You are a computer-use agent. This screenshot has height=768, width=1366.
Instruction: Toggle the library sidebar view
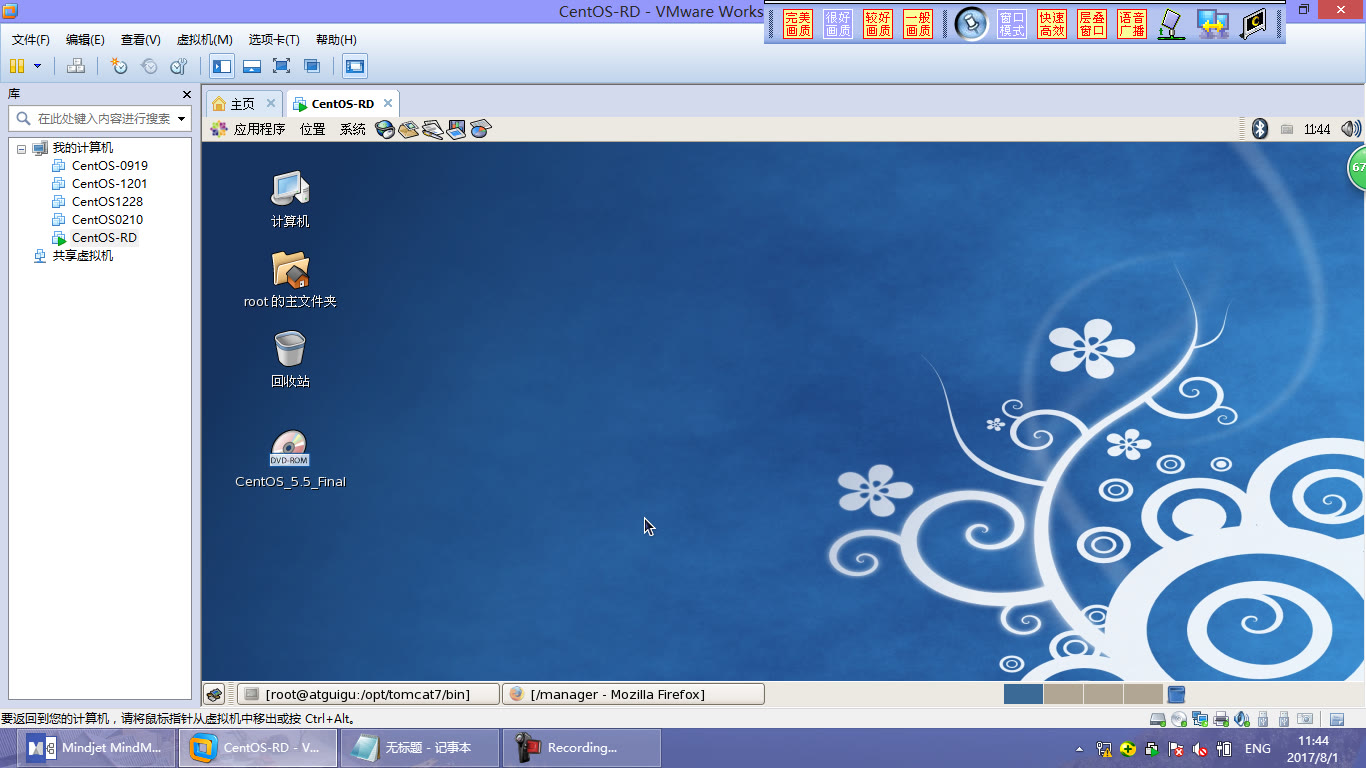click(222, 66)
